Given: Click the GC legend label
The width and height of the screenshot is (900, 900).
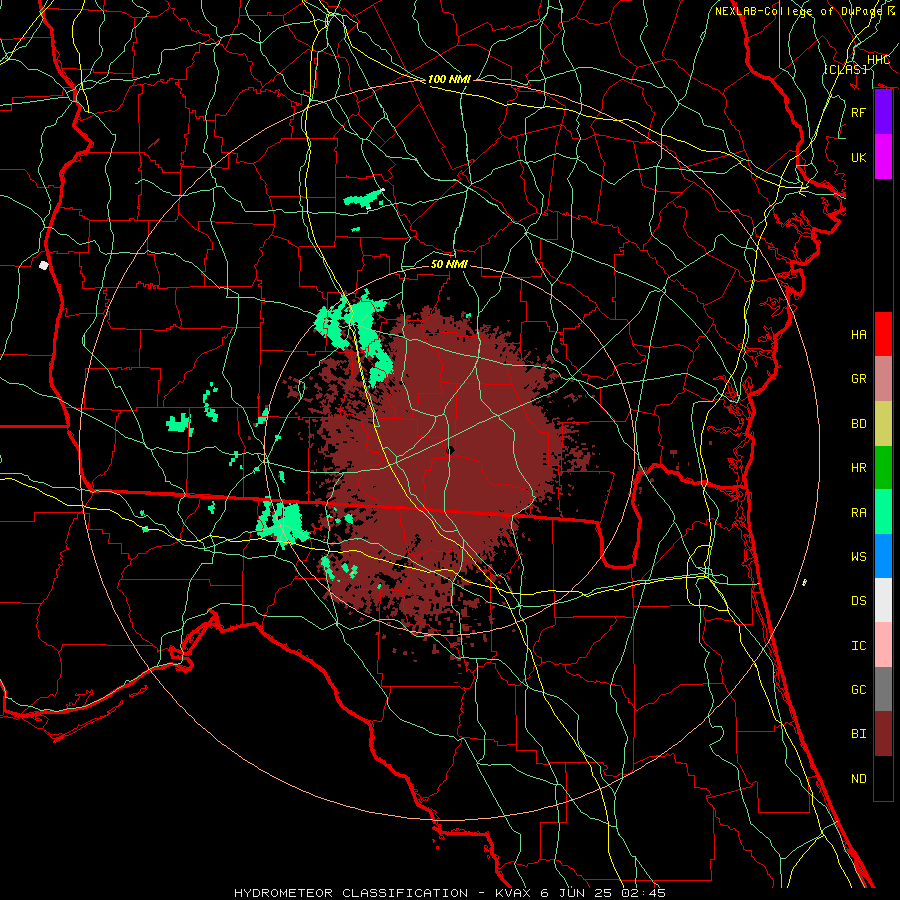Looking at the screenshot, I should [x=859, y=689].
